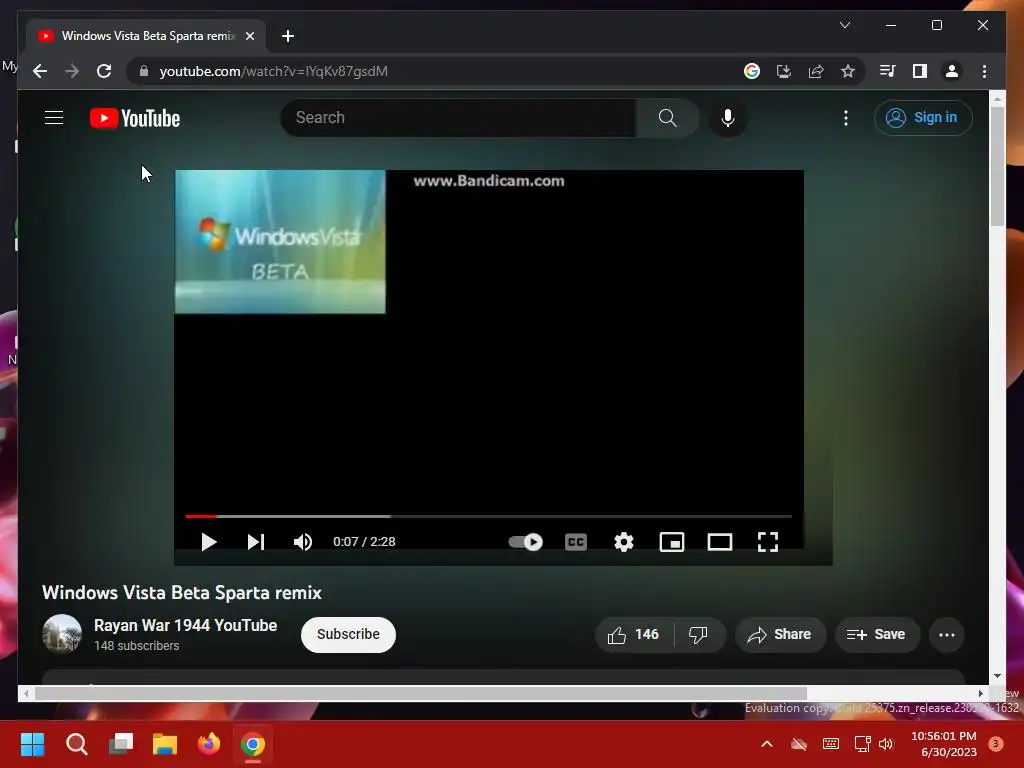1024x768 pixels.
Task: Install app from address bar icon
Action: click(x=784, y=71)
